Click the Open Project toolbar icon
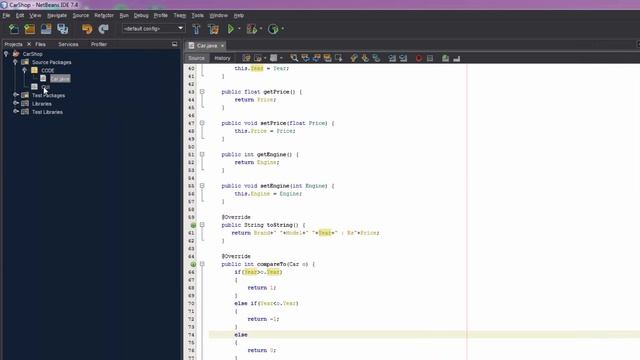Screen dimensions: 640x360 [46, 29]
